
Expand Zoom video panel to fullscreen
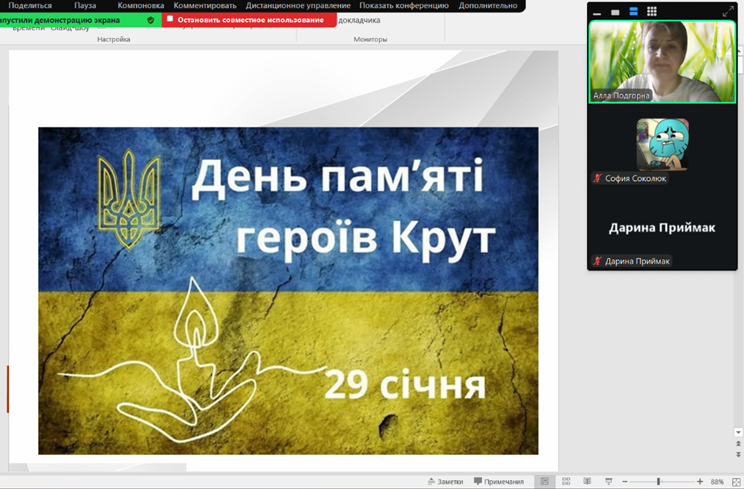coord(728,12)
